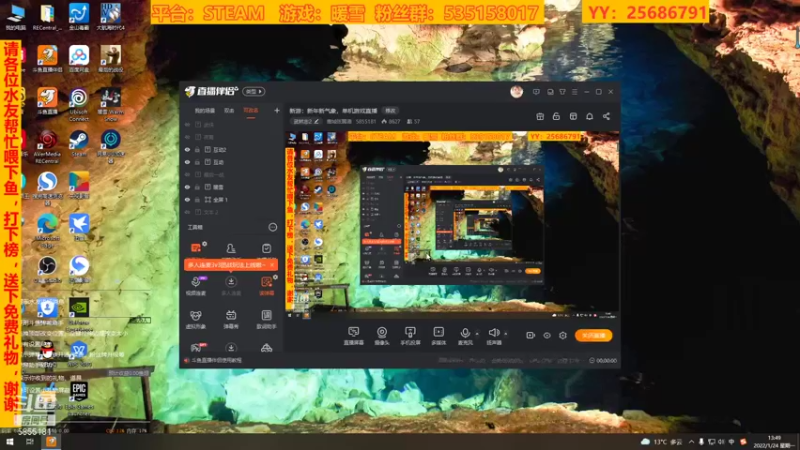Image resolution: width=800 pixels, height=450 pixels.
Task: Show the hidden topmost layer in the list
Action: click(x=187, y=125)
